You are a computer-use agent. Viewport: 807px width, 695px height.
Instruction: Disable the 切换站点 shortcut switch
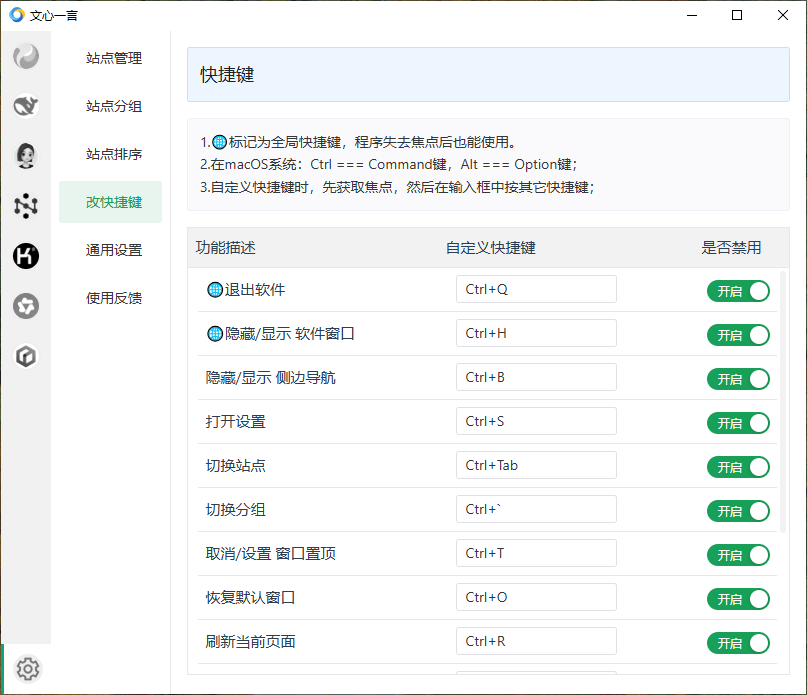pos(738,467)
